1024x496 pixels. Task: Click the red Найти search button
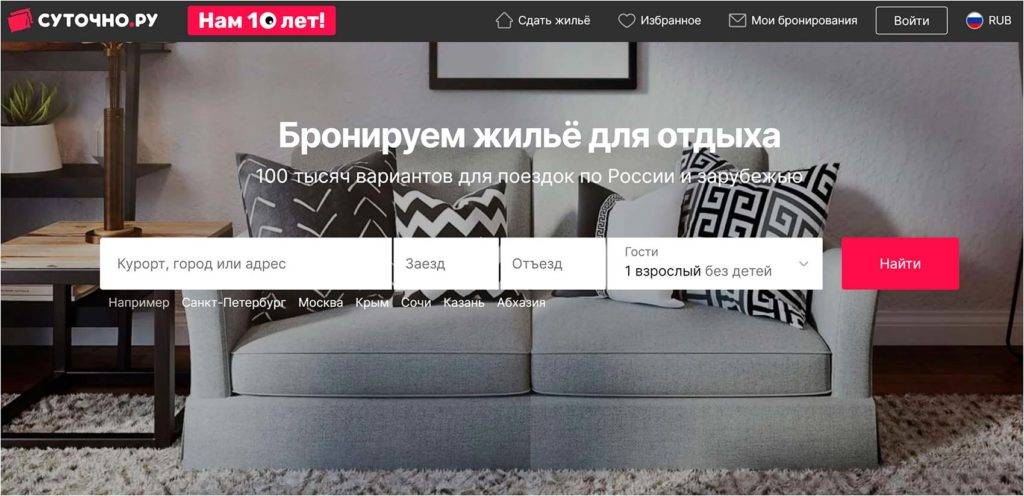coord(900,264)
